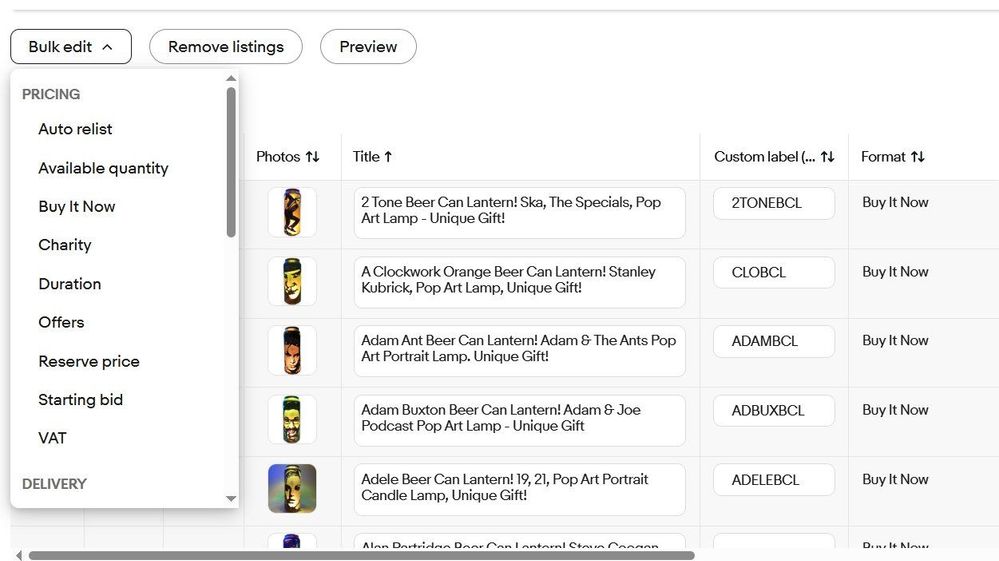Choose Offers menu item
999x561 pixels.
(61, 322)
